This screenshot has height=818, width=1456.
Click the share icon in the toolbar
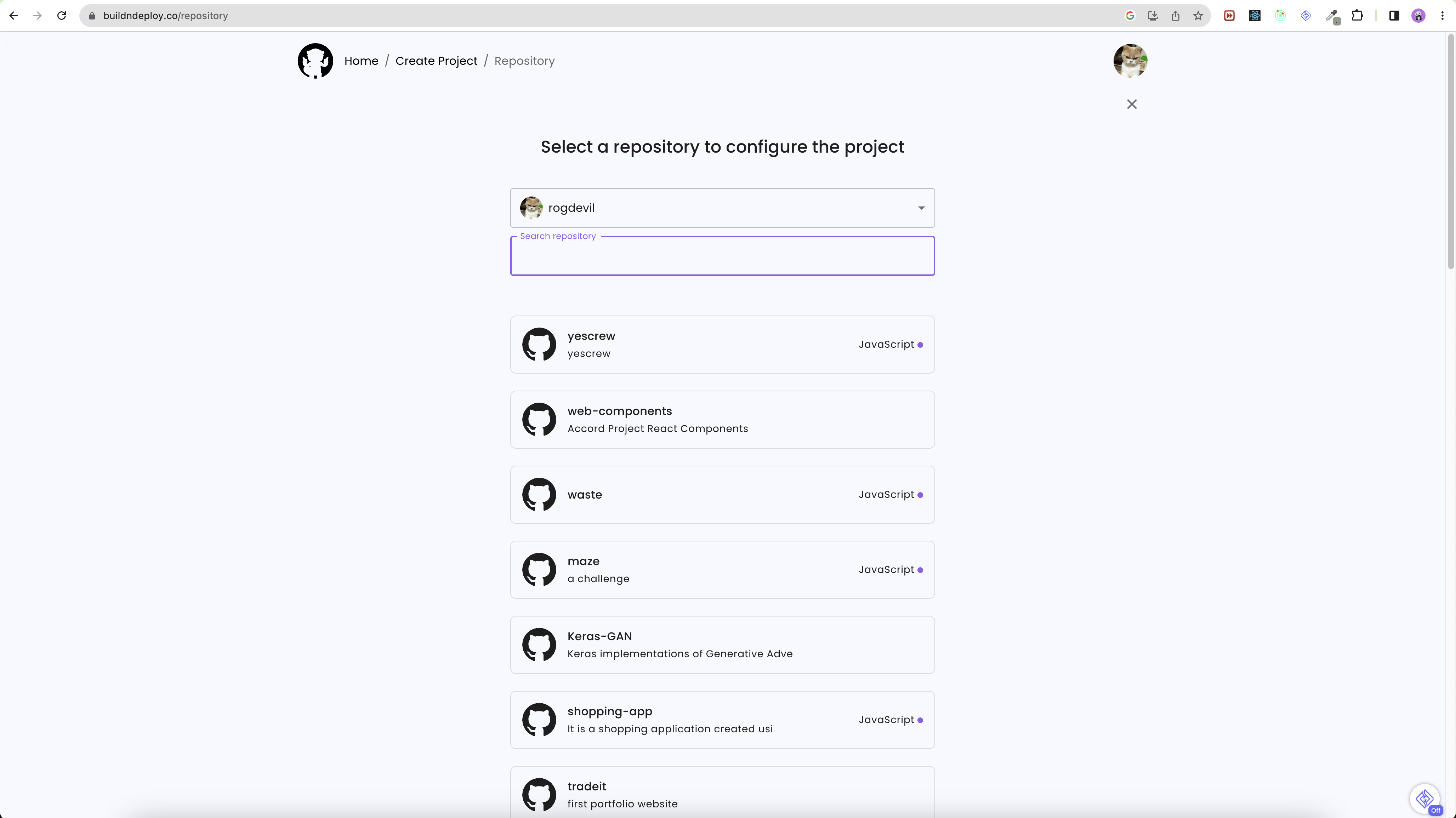tap(1176, 15)
